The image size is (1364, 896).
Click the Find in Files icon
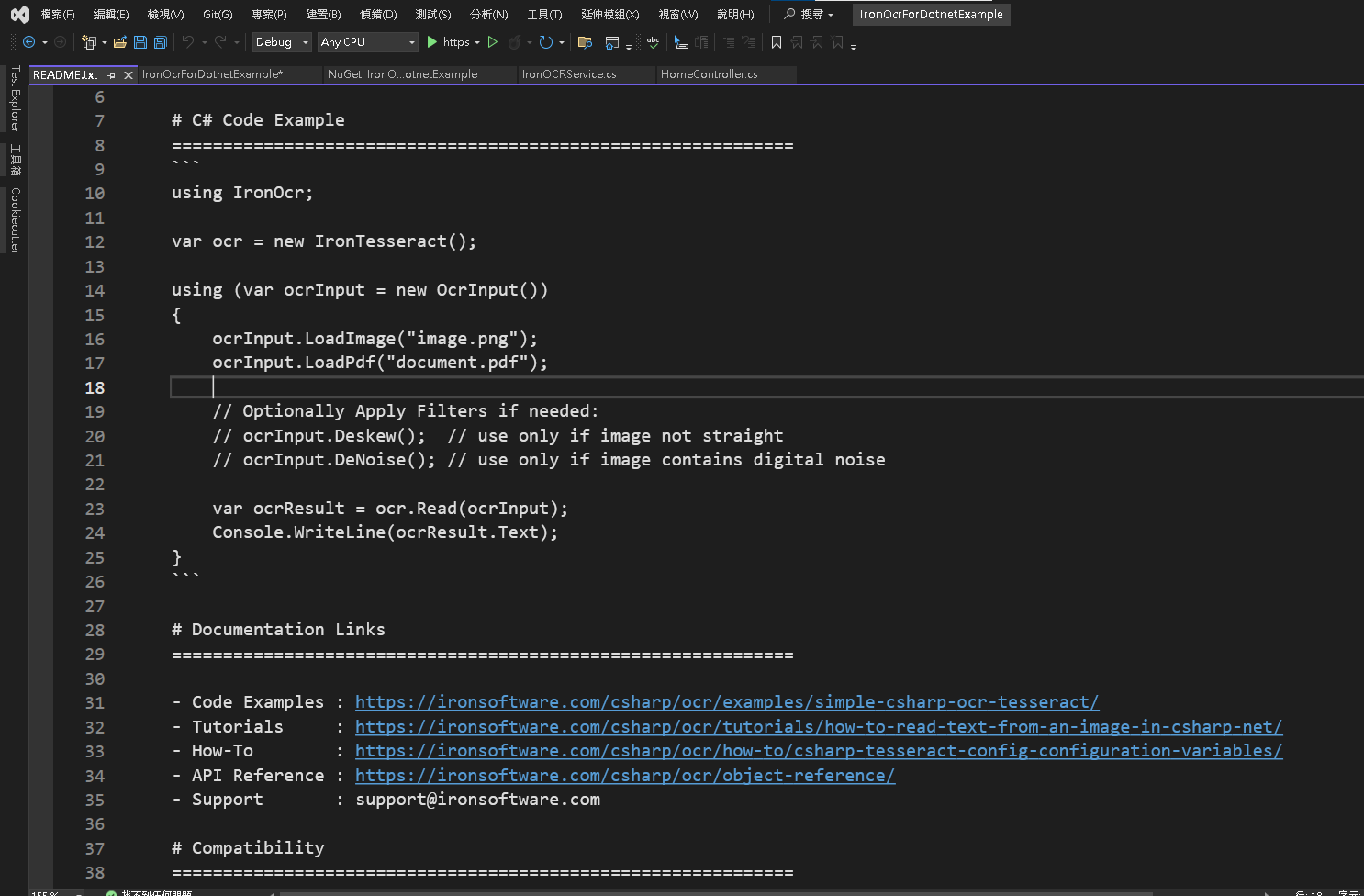[x=584, y=42]
